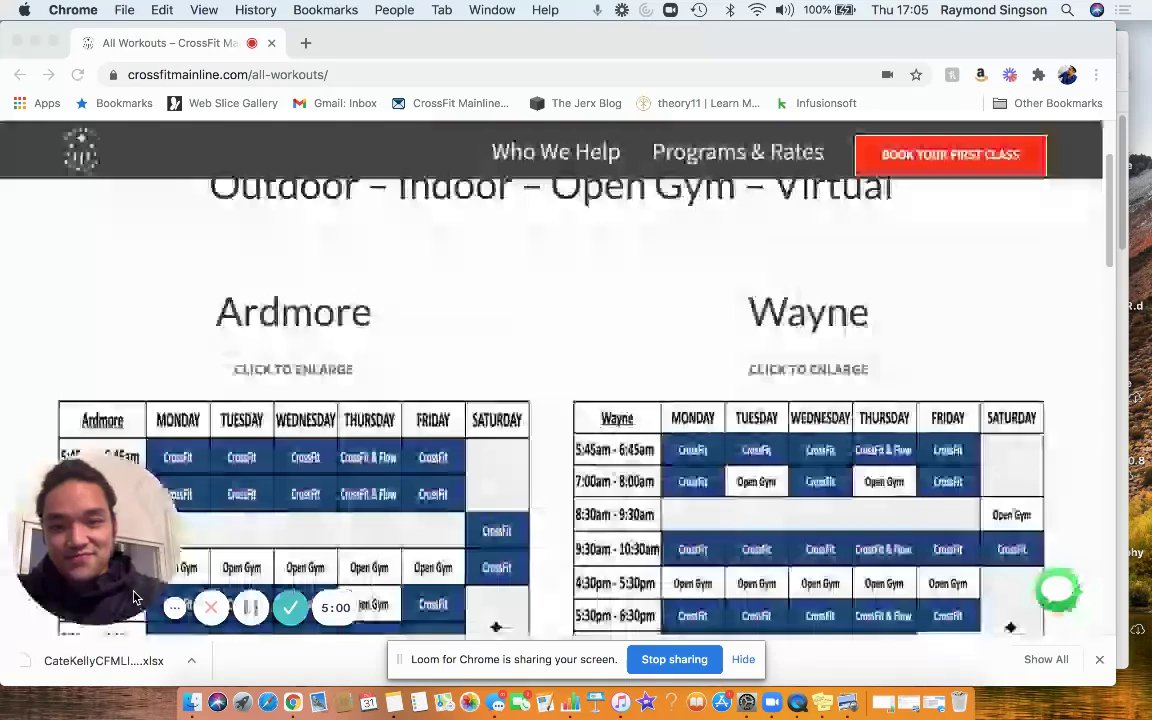Open the Who We Help nav item
Viewport: 1152px width, 720px height.
coord(555,152)
